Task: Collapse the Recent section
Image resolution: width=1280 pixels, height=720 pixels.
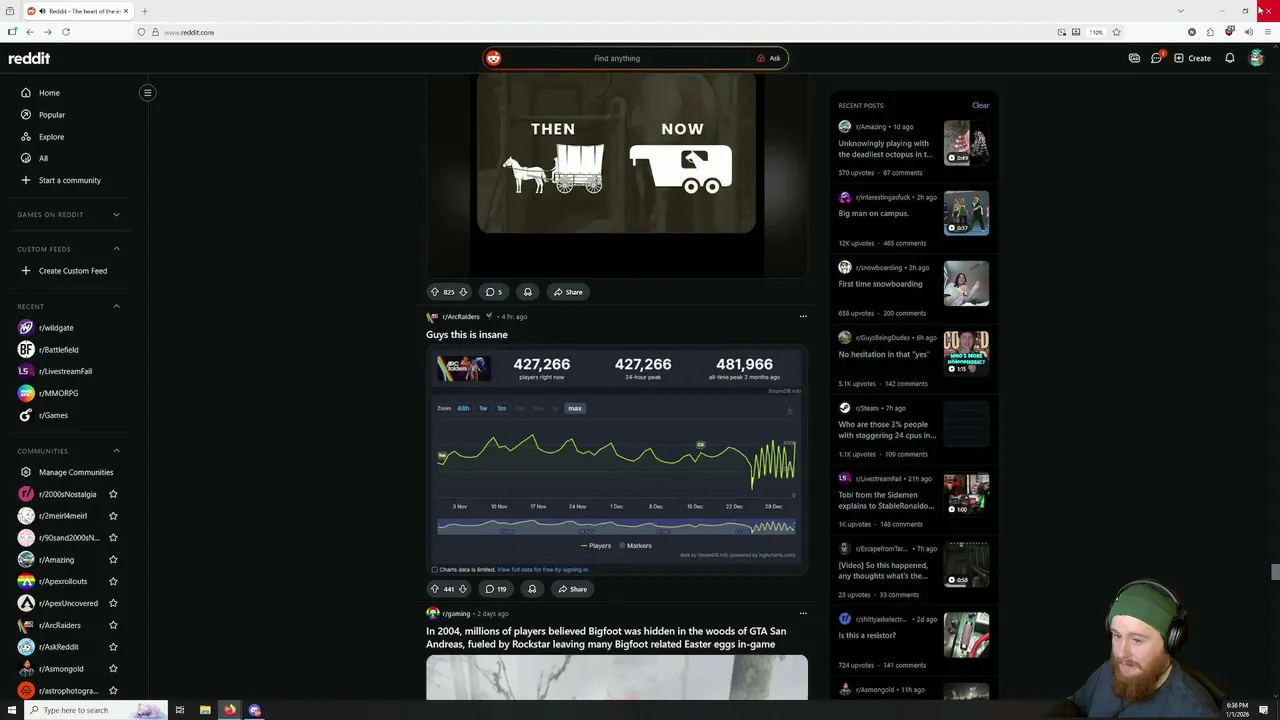Action: 116,306
